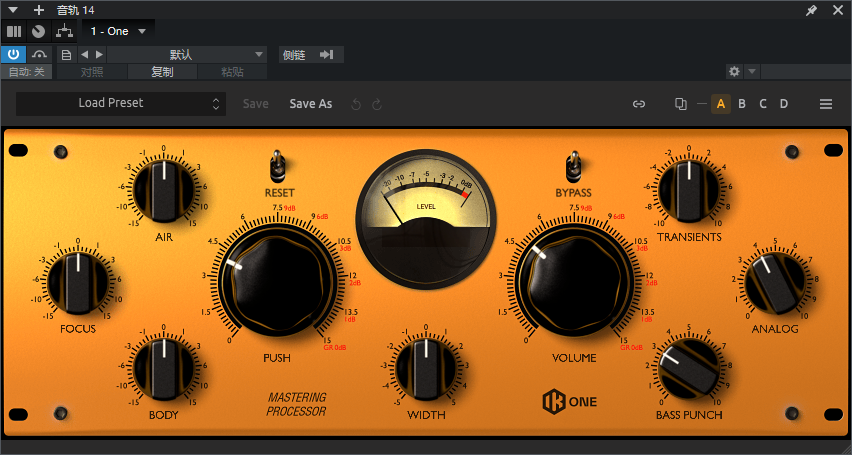Screen dimensions: 852x455
Task: Click the greyed Save button
Action: [x=255, y=104]
